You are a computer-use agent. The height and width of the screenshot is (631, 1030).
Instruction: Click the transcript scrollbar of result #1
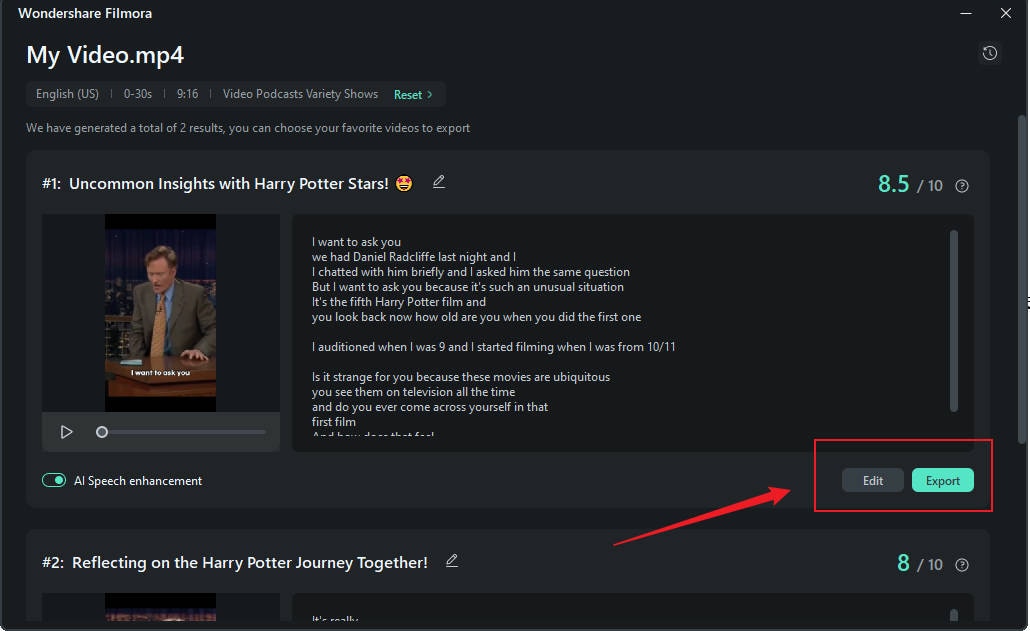(953, 320)
